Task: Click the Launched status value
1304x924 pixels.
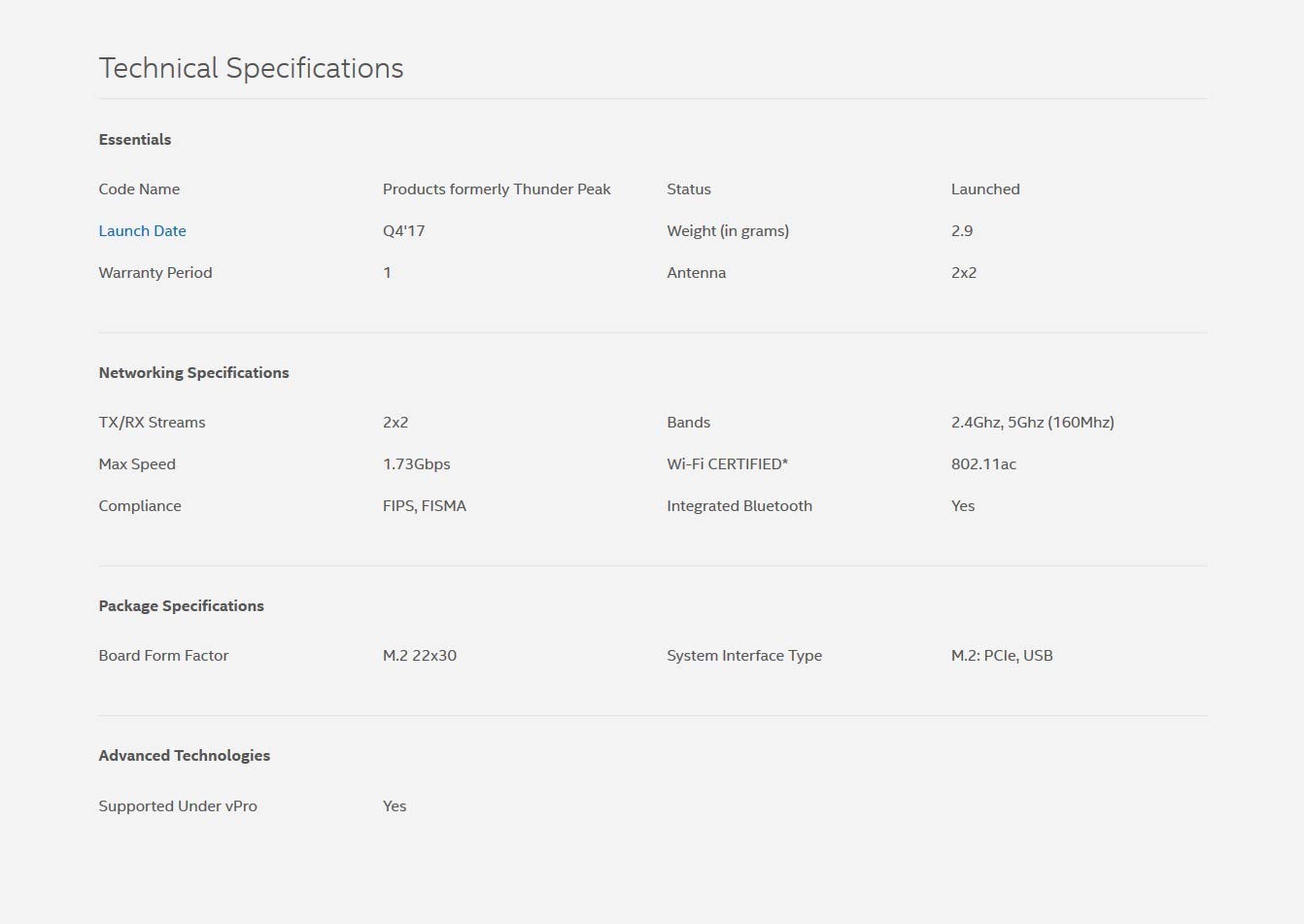Action: (985, 189)
